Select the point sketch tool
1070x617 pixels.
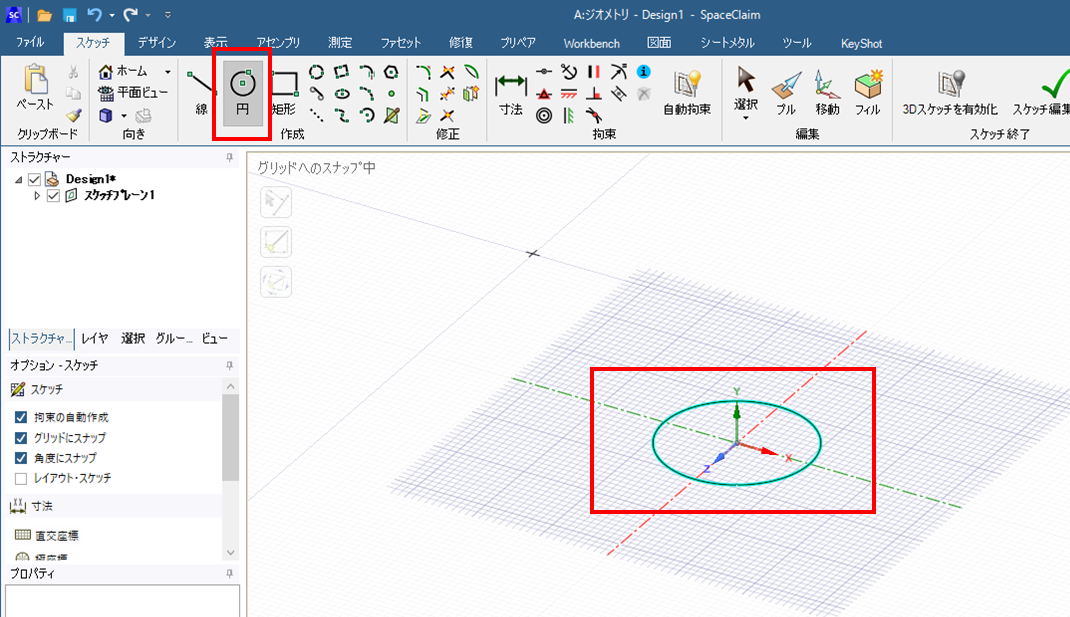click(391, 94)
